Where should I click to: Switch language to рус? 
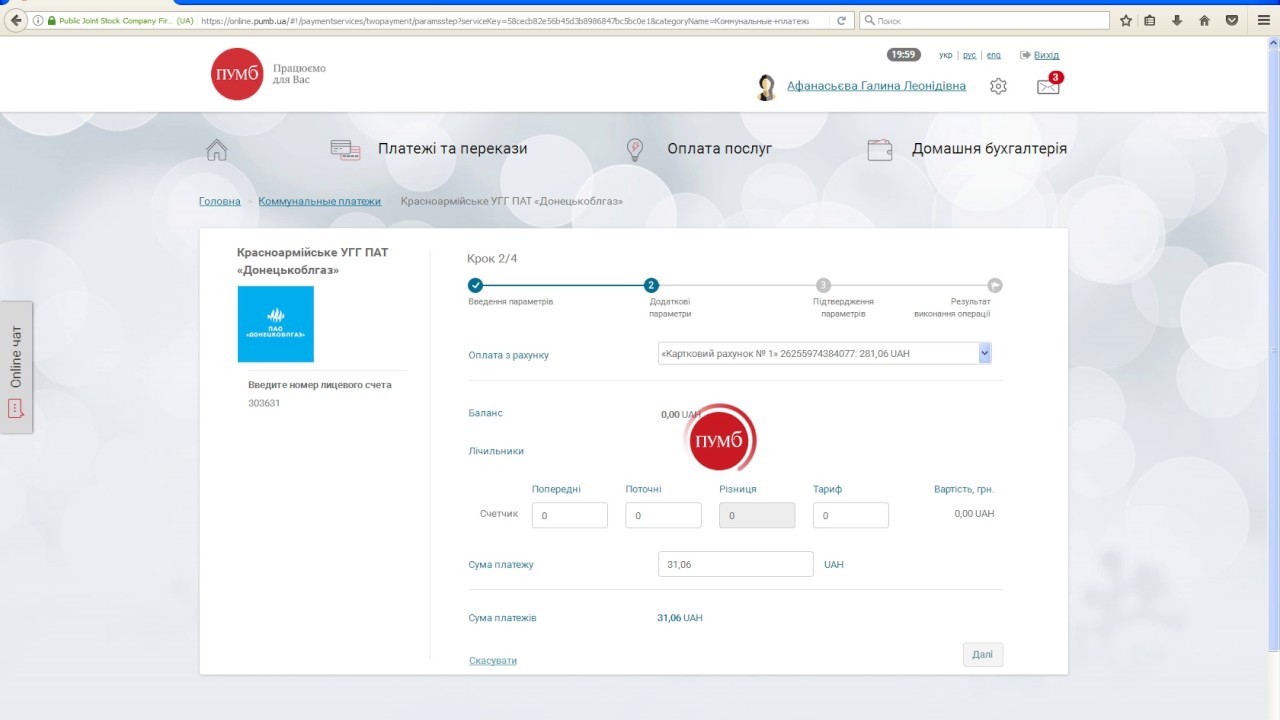coord(969,55)
